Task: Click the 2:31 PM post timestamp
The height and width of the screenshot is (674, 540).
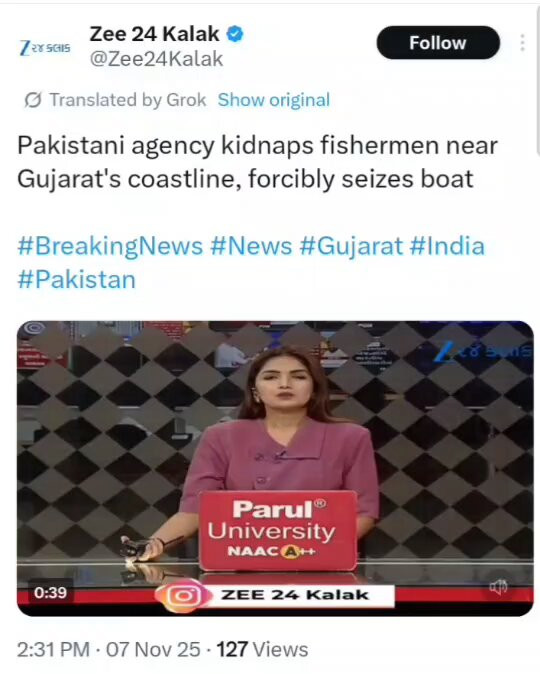Action: point(53,649)
